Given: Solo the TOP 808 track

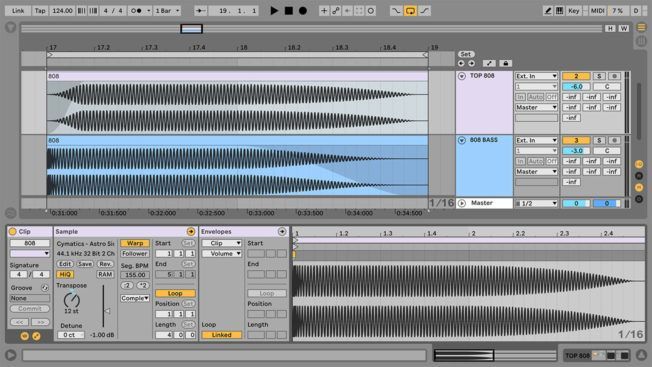Looking at the screenshot, I should point(599,76).
